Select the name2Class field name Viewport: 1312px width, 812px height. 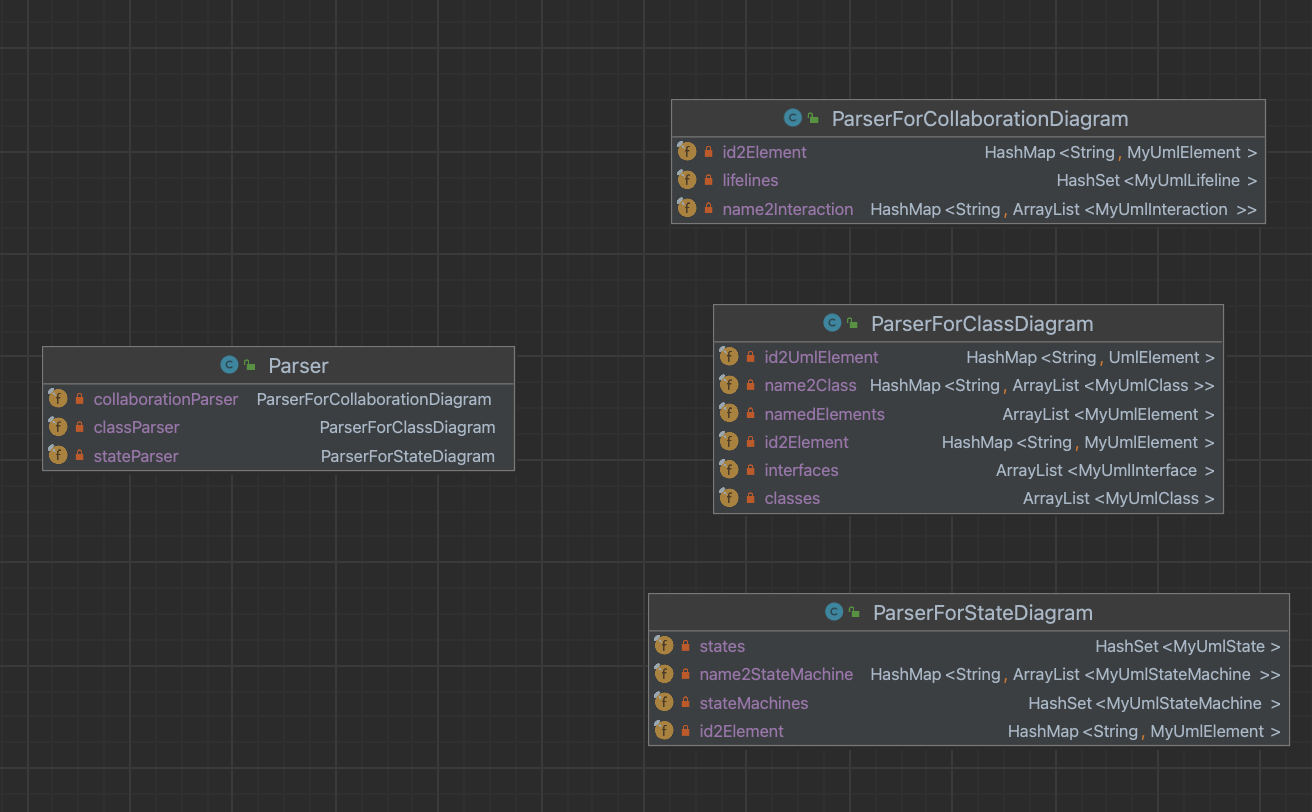(810, 385)
